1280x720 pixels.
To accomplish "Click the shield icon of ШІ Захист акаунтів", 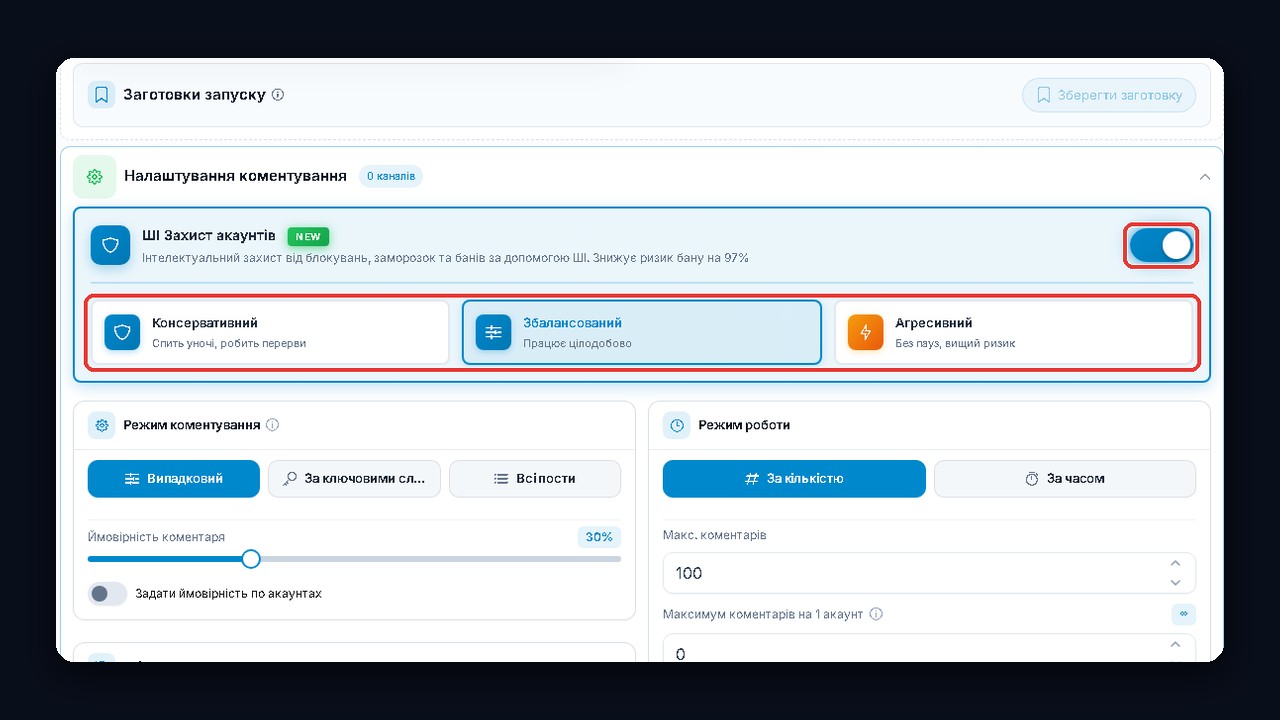I will coord(111,245).
